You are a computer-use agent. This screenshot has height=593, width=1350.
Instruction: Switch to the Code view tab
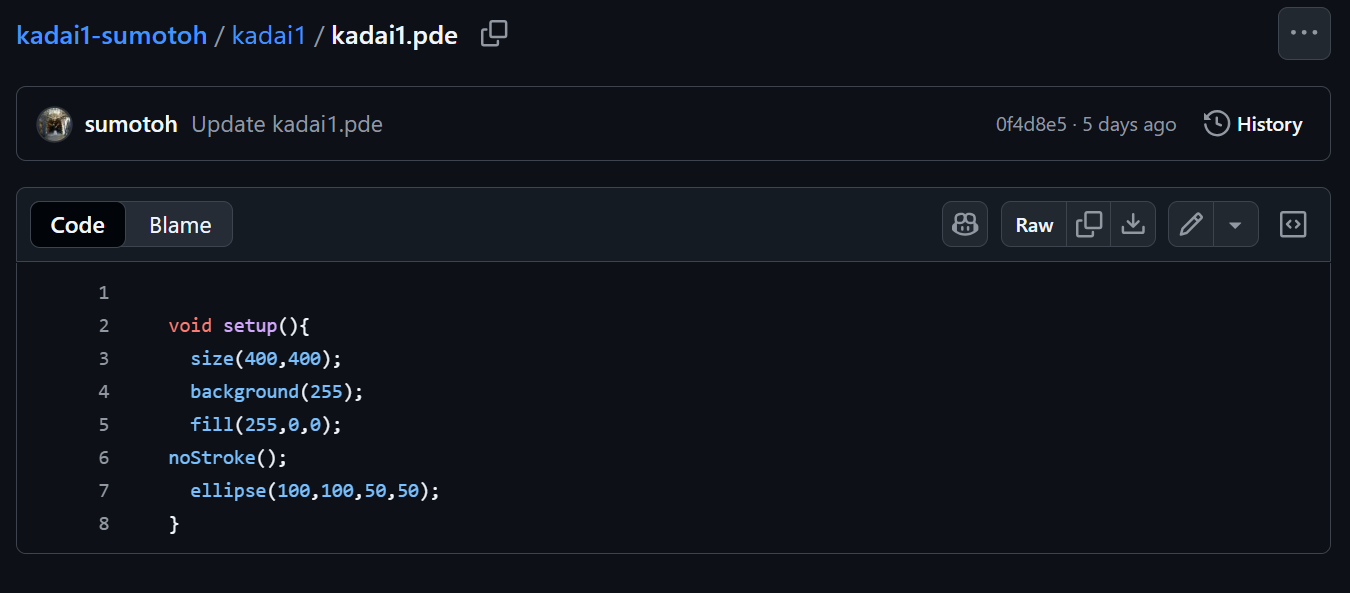coord(78,224)
